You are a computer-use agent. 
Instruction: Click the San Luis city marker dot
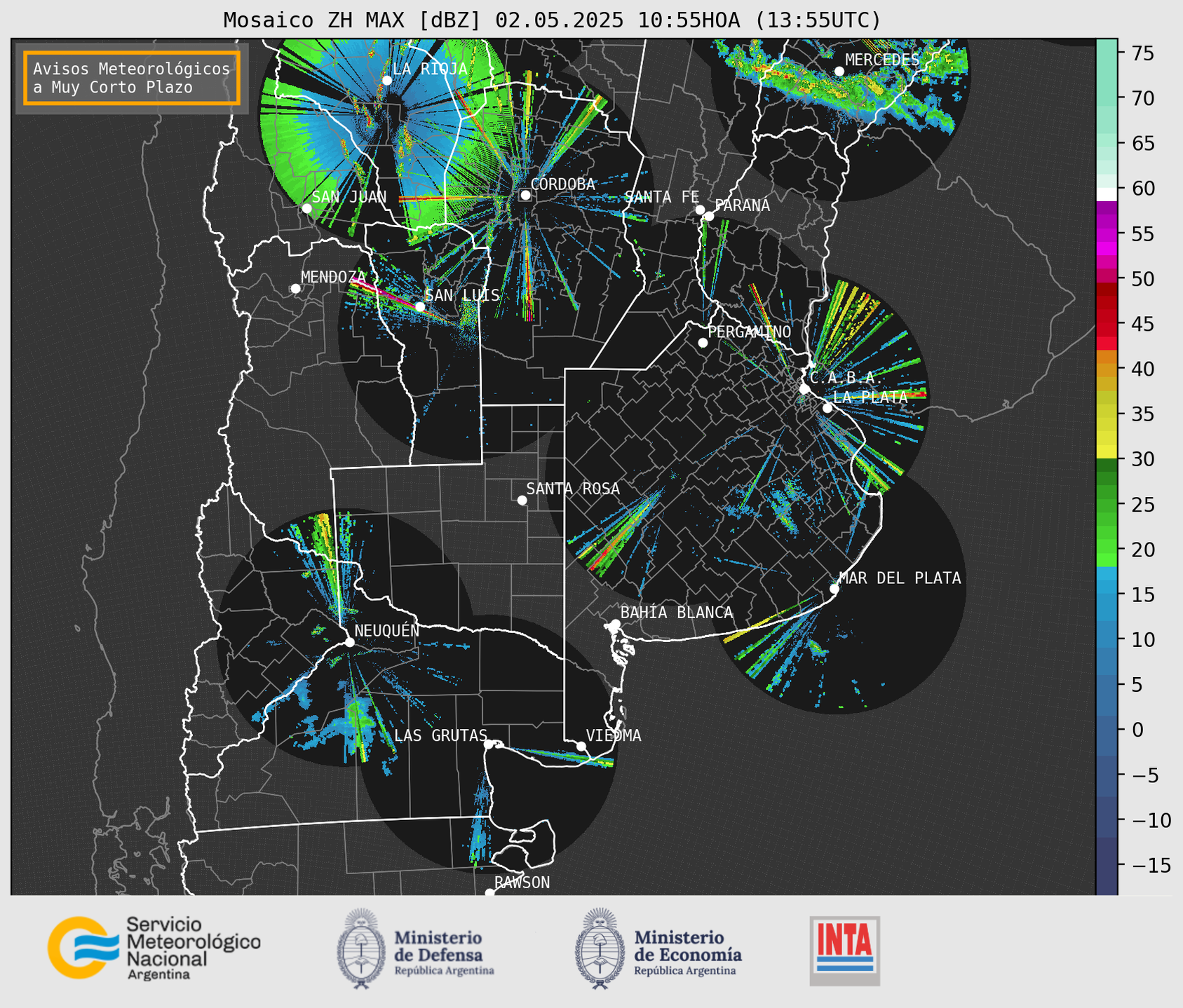tap(419, 307)
